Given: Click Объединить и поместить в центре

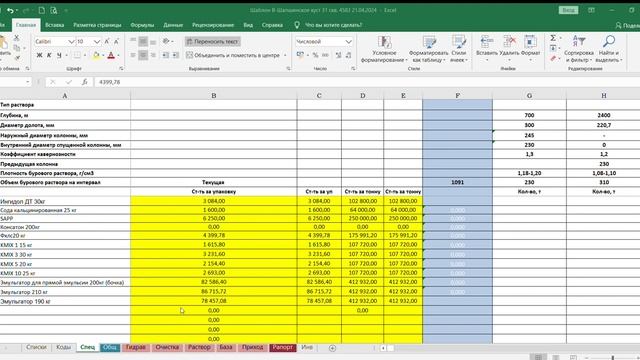Looking at the screenshot, I should pyautogui.click(x=233, y=55).
